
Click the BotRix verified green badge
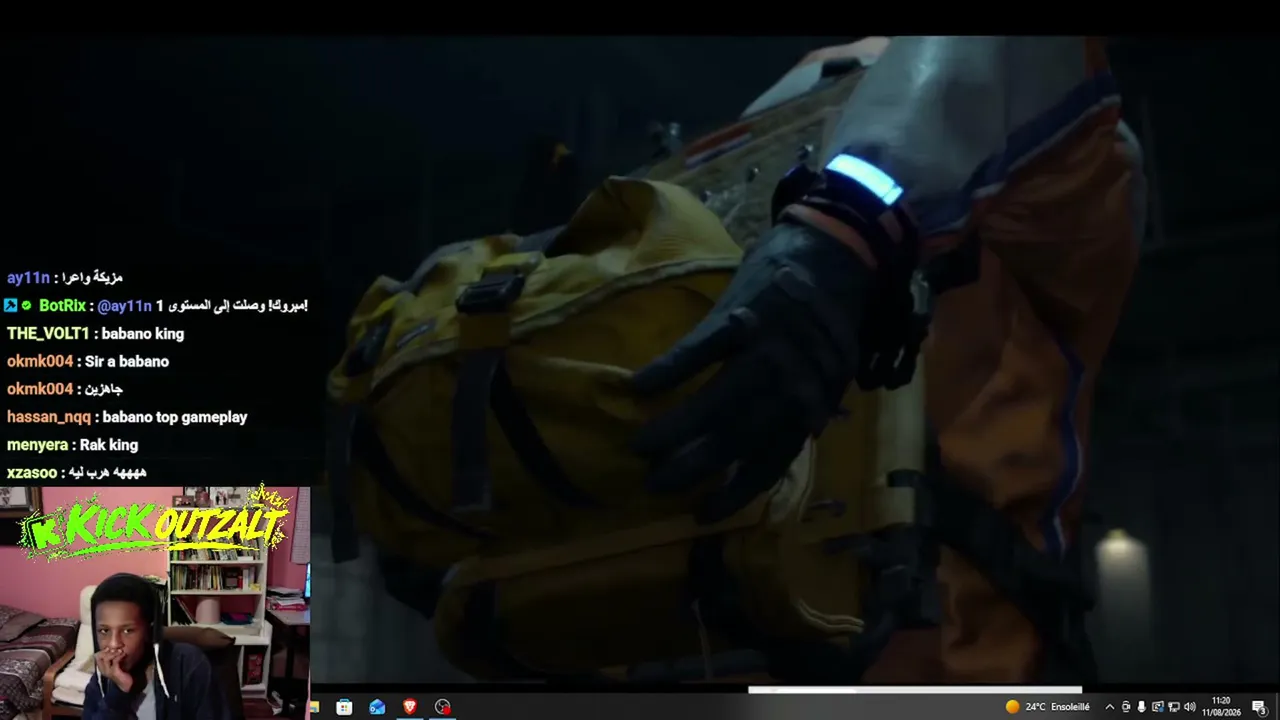tap(27, 305)
